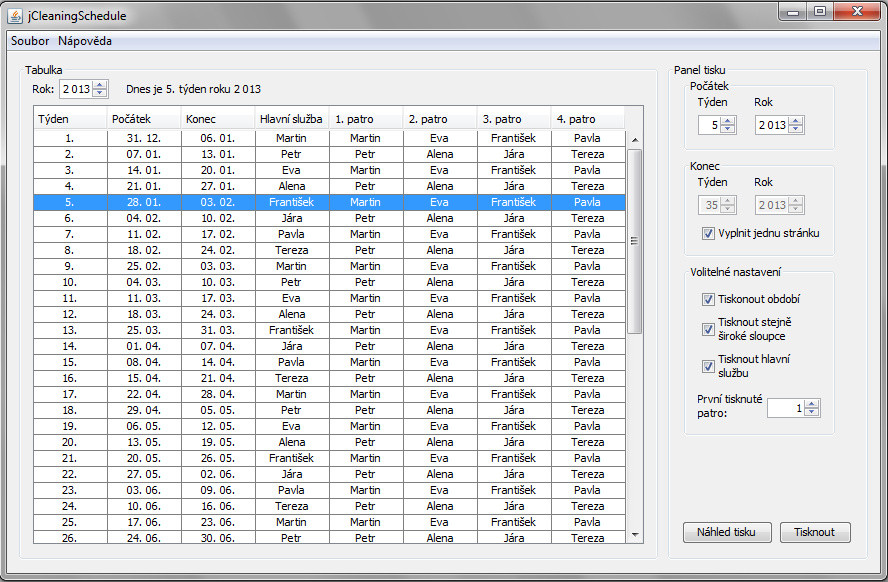
Task: Click the table vertical scrollbar thumb
Action: (635, 241)
